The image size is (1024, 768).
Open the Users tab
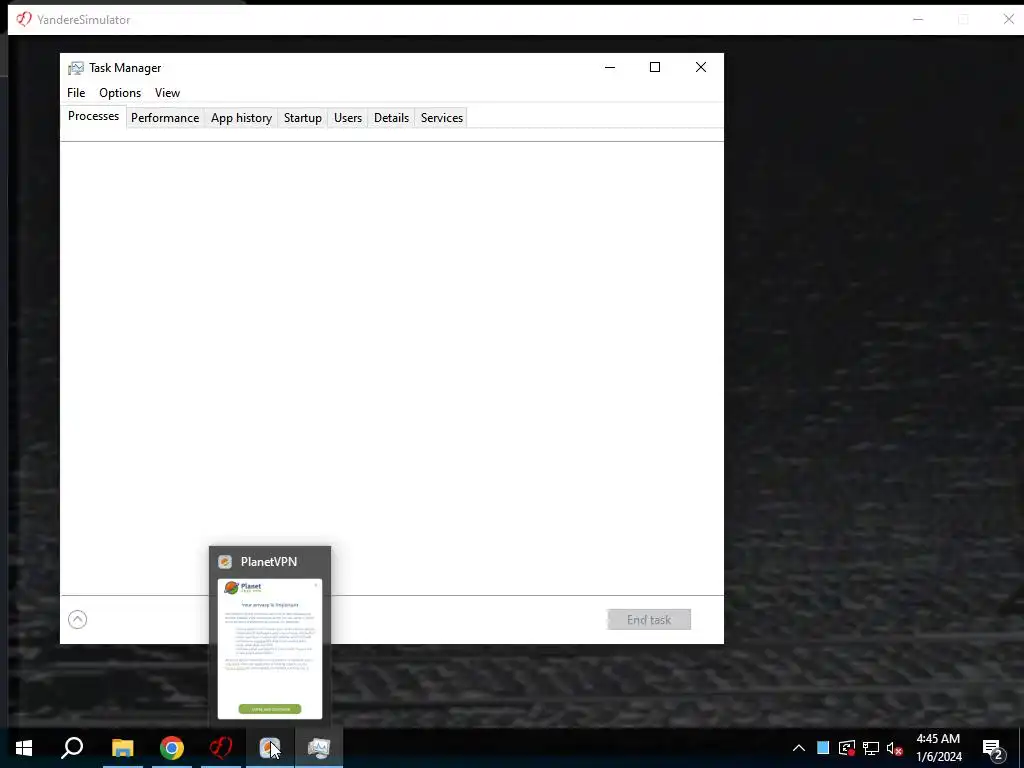pyautogui.click(x=347, y=118)
